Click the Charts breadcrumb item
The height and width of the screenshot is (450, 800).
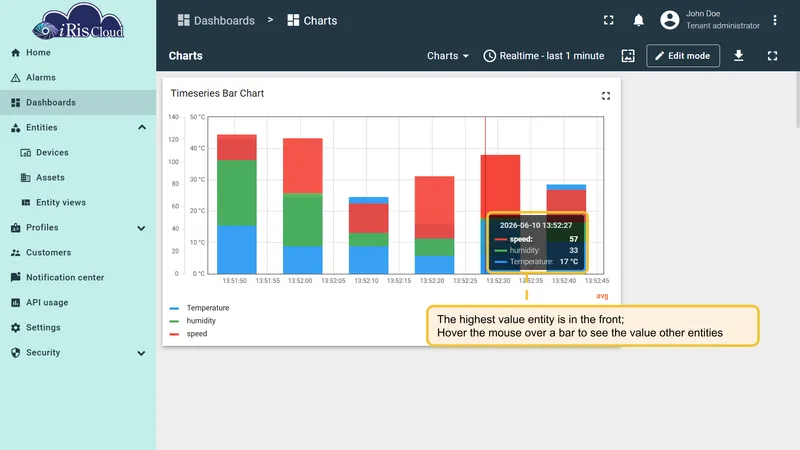312,20
